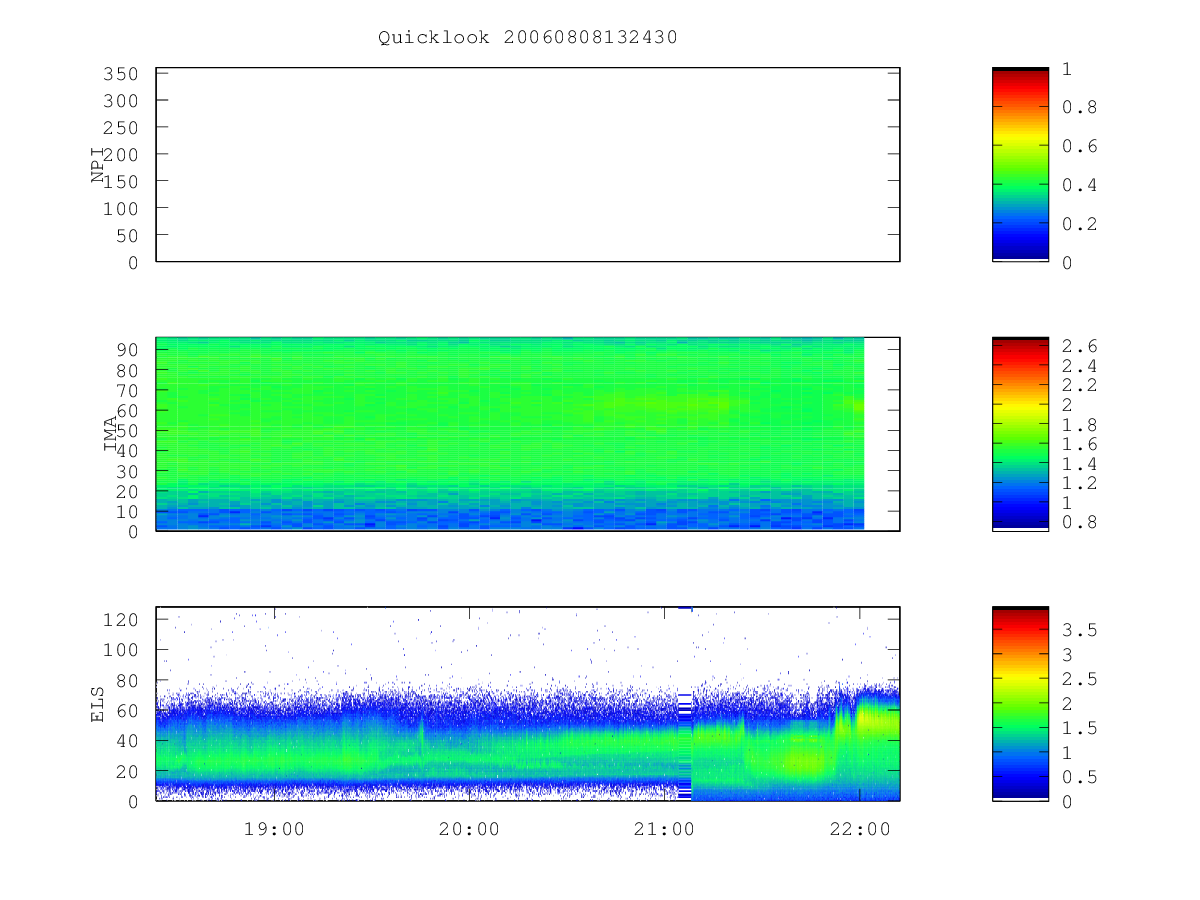Click the 60 tick on ELS axis

[x=128, y=710]
